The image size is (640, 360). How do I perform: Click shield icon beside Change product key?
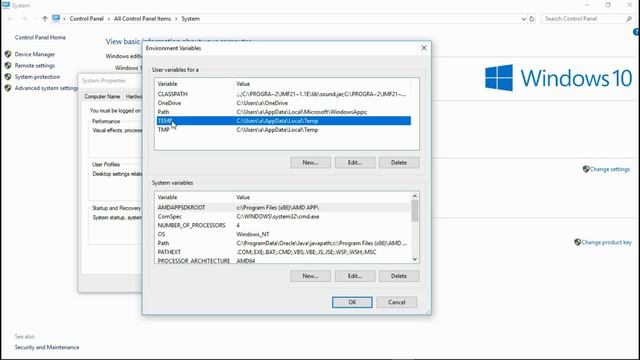tap(577, 242)
